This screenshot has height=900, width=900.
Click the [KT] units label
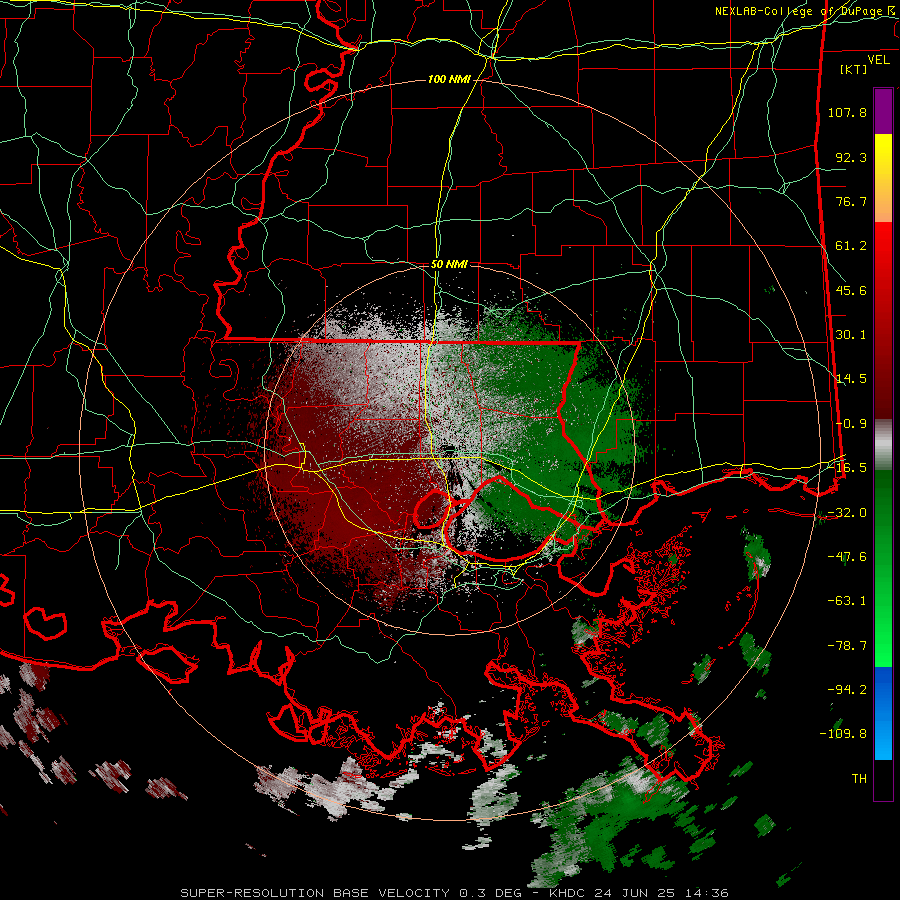(x=854, y=69)
